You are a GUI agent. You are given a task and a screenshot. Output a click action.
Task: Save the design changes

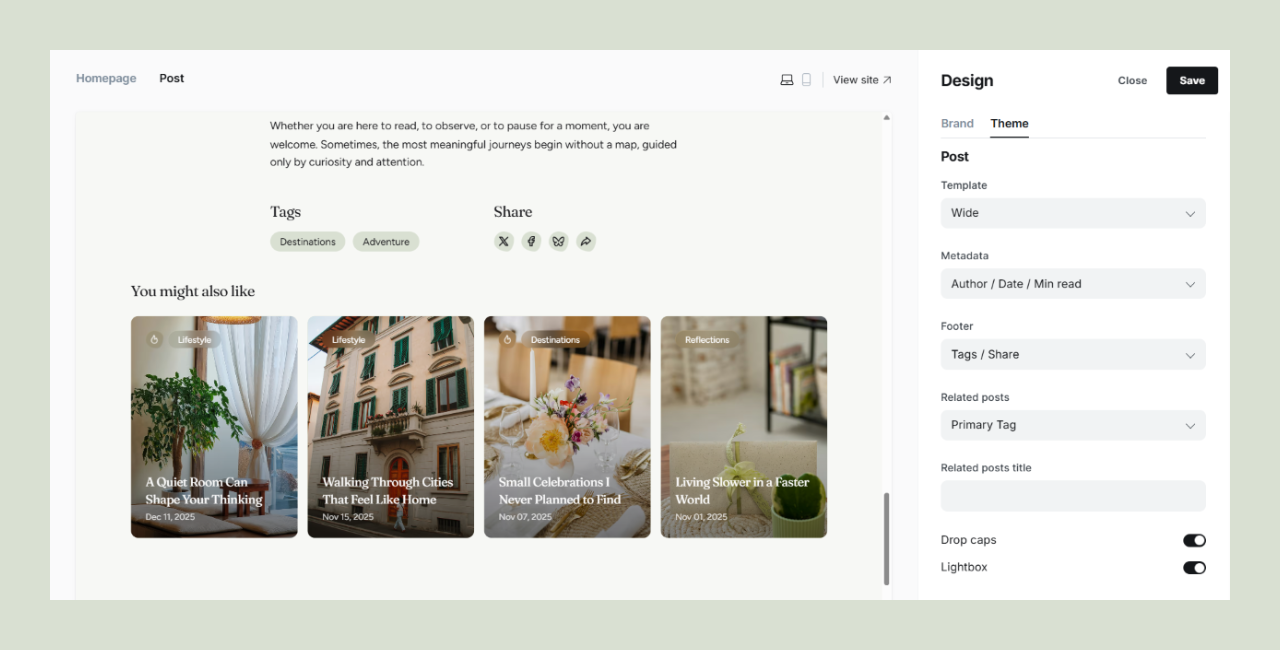(1191, 81)
